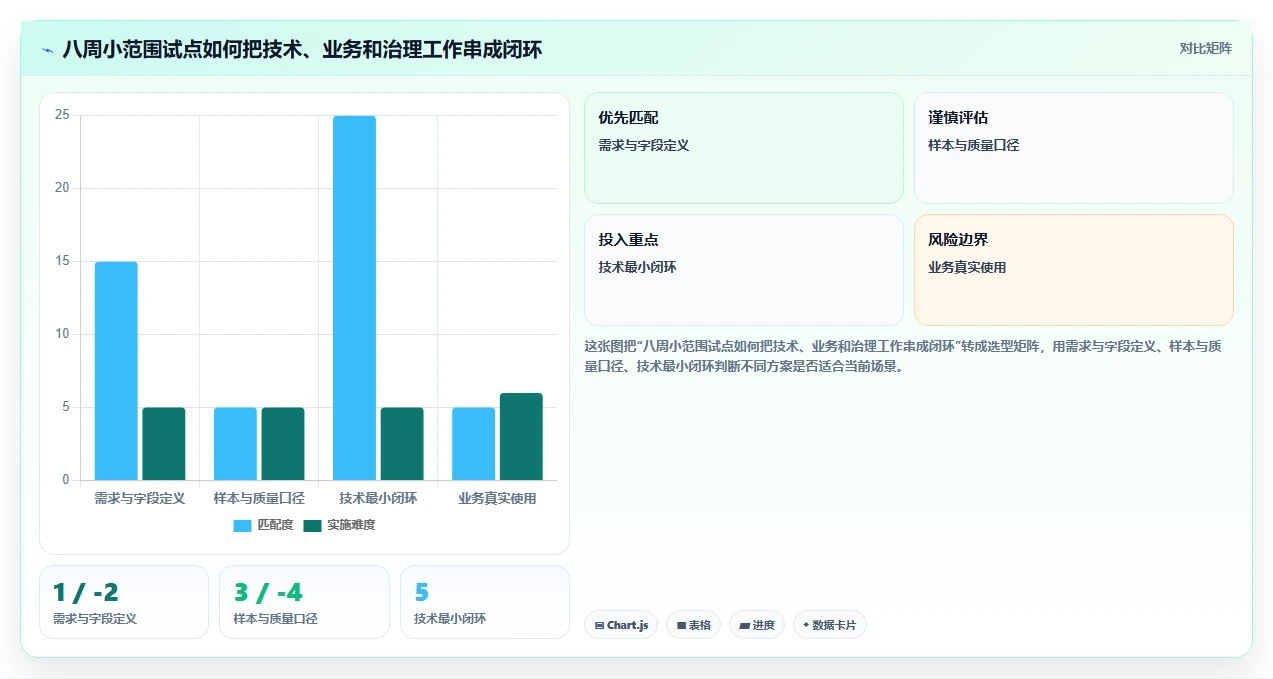Image resolution: width=1273 pixels, height=679 pixels.
Task: Click the main title 八周小范围试点
Action: (x=302, y=49)
